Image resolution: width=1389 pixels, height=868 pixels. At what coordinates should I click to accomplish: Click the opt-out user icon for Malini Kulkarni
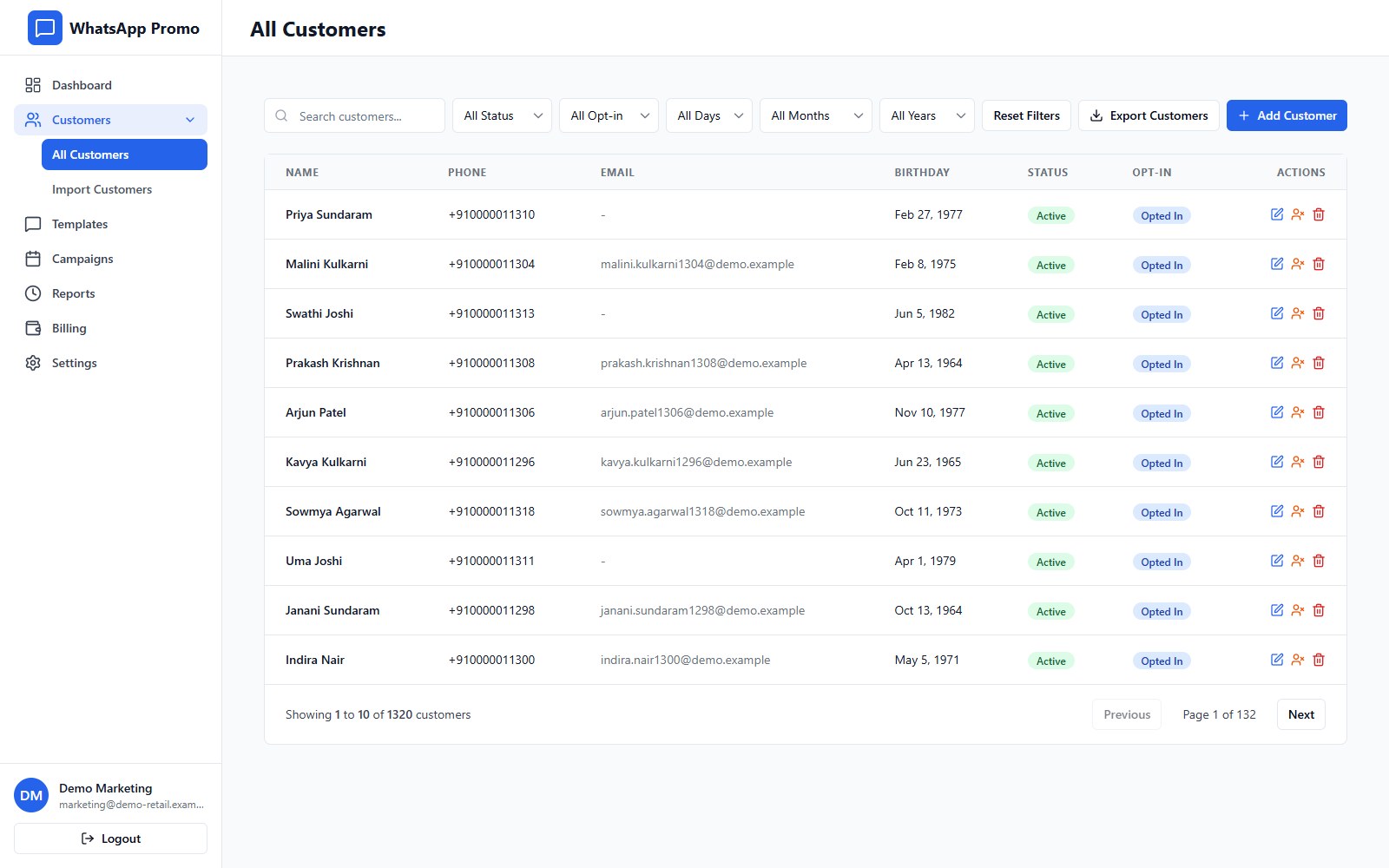[x=1298, y=264]
